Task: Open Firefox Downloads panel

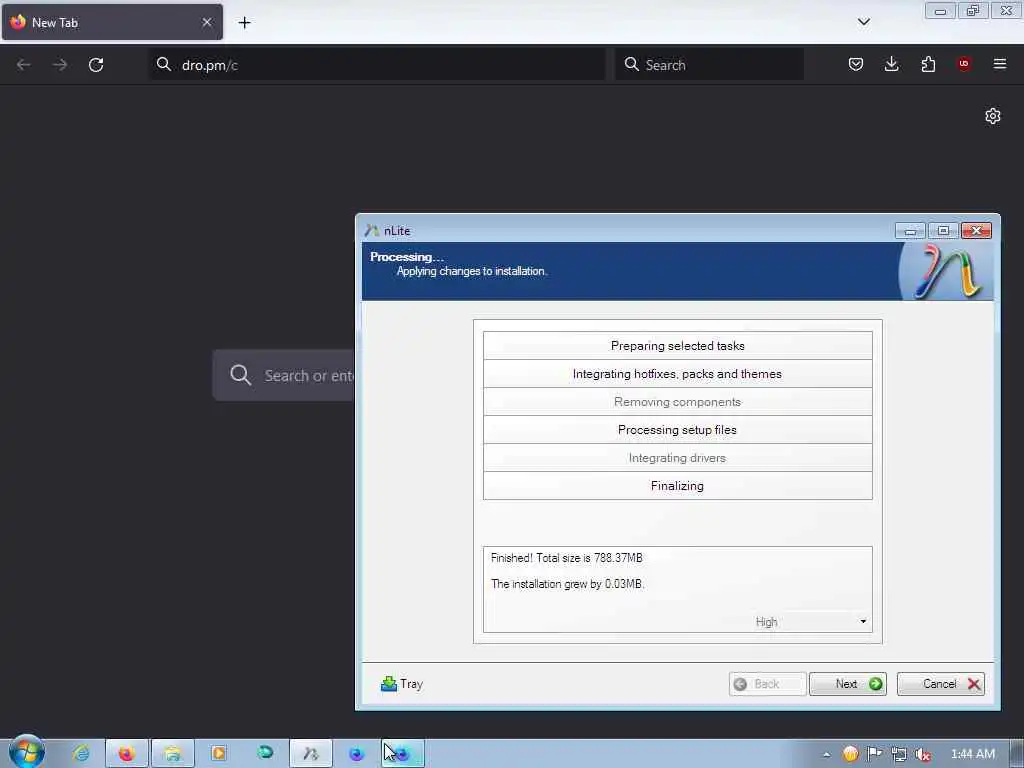Action: (891, 64)
